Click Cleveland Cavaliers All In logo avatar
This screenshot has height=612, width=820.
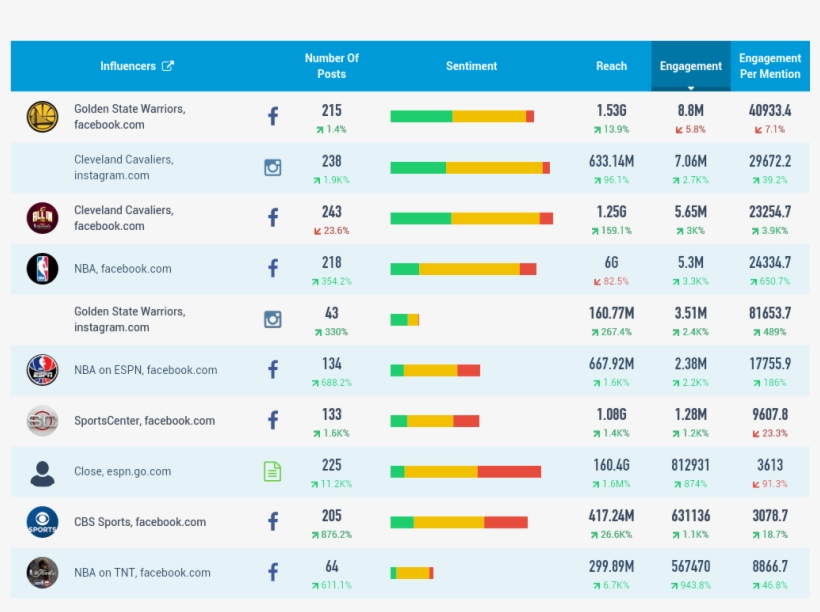coord(42,218)
